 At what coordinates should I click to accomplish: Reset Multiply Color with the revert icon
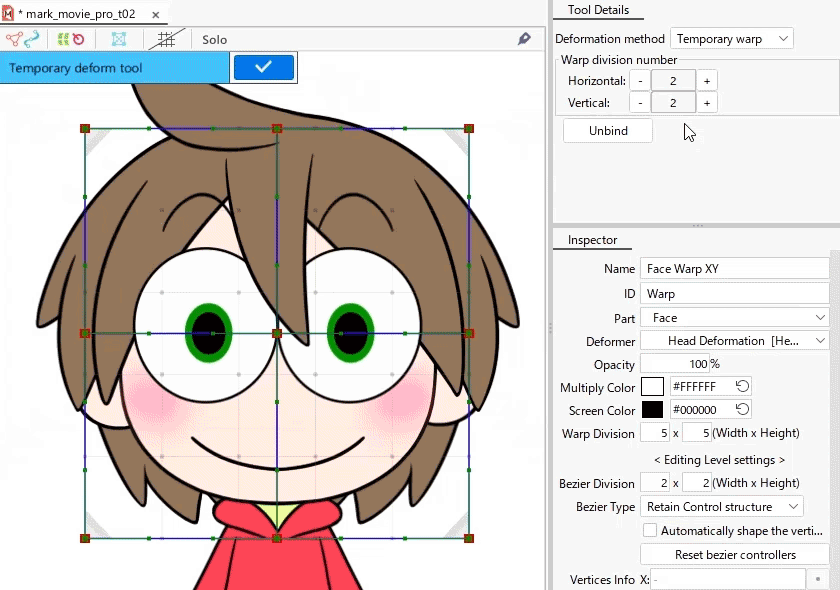coord(742,386)
